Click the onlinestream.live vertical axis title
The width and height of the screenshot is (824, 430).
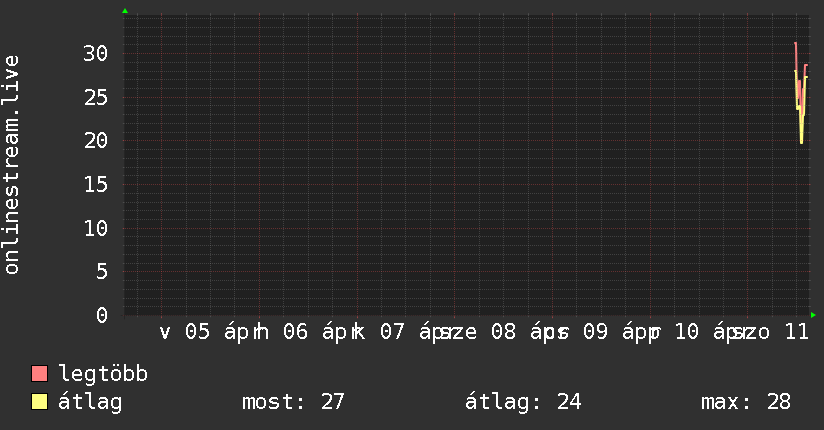(12, 165)
